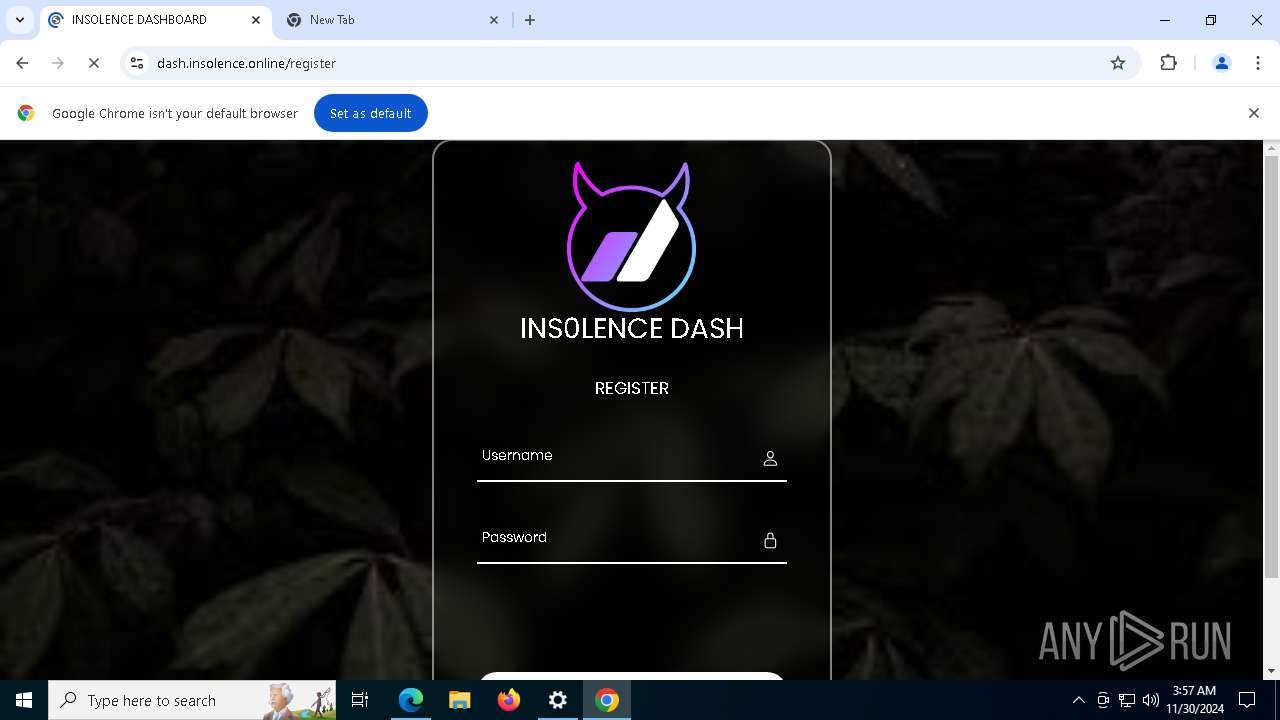Launch Microsoft Edge from taskbar
Image resolution: width=1280 pixels, height=720 pixels.
coord(411,700)
